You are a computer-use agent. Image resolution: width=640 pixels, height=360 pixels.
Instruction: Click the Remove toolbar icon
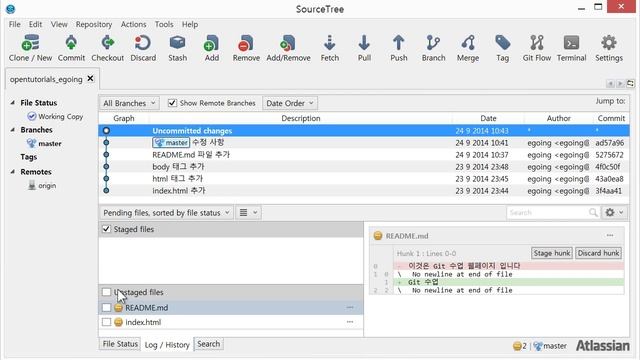click(x=246, y=48)
